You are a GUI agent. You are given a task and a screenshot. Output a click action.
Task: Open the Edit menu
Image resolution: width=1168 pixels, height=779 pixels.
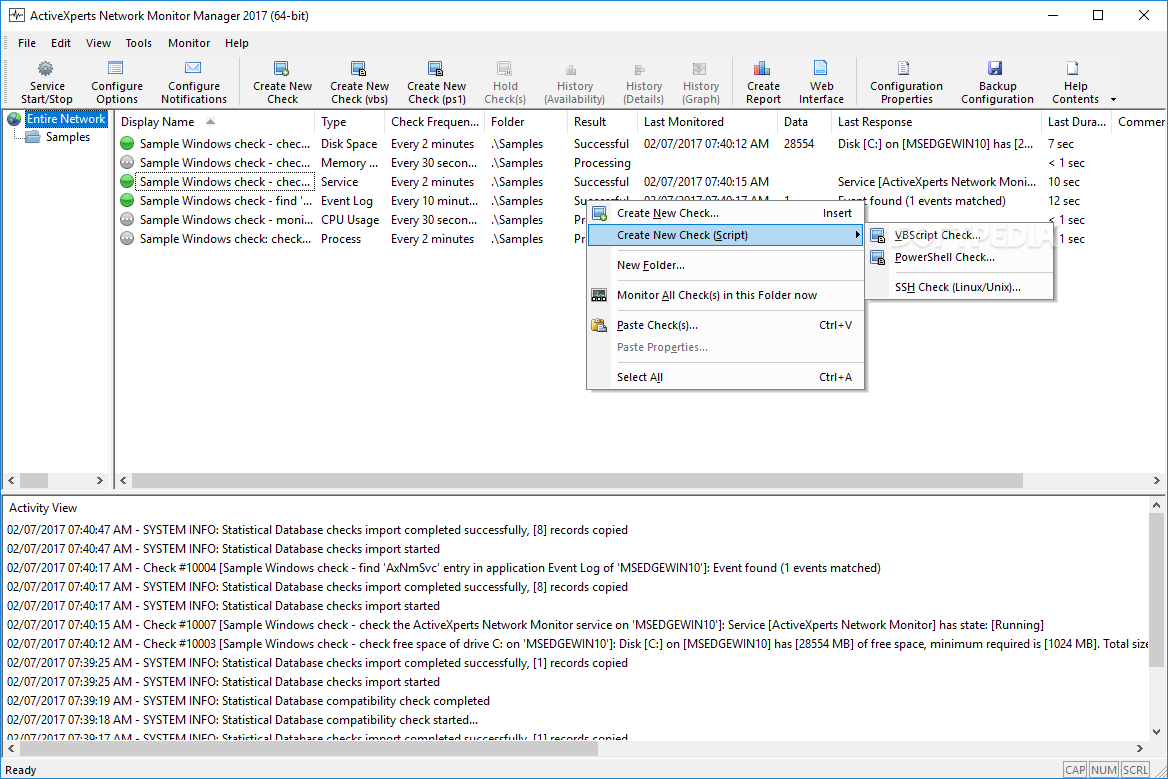point(61,43)
